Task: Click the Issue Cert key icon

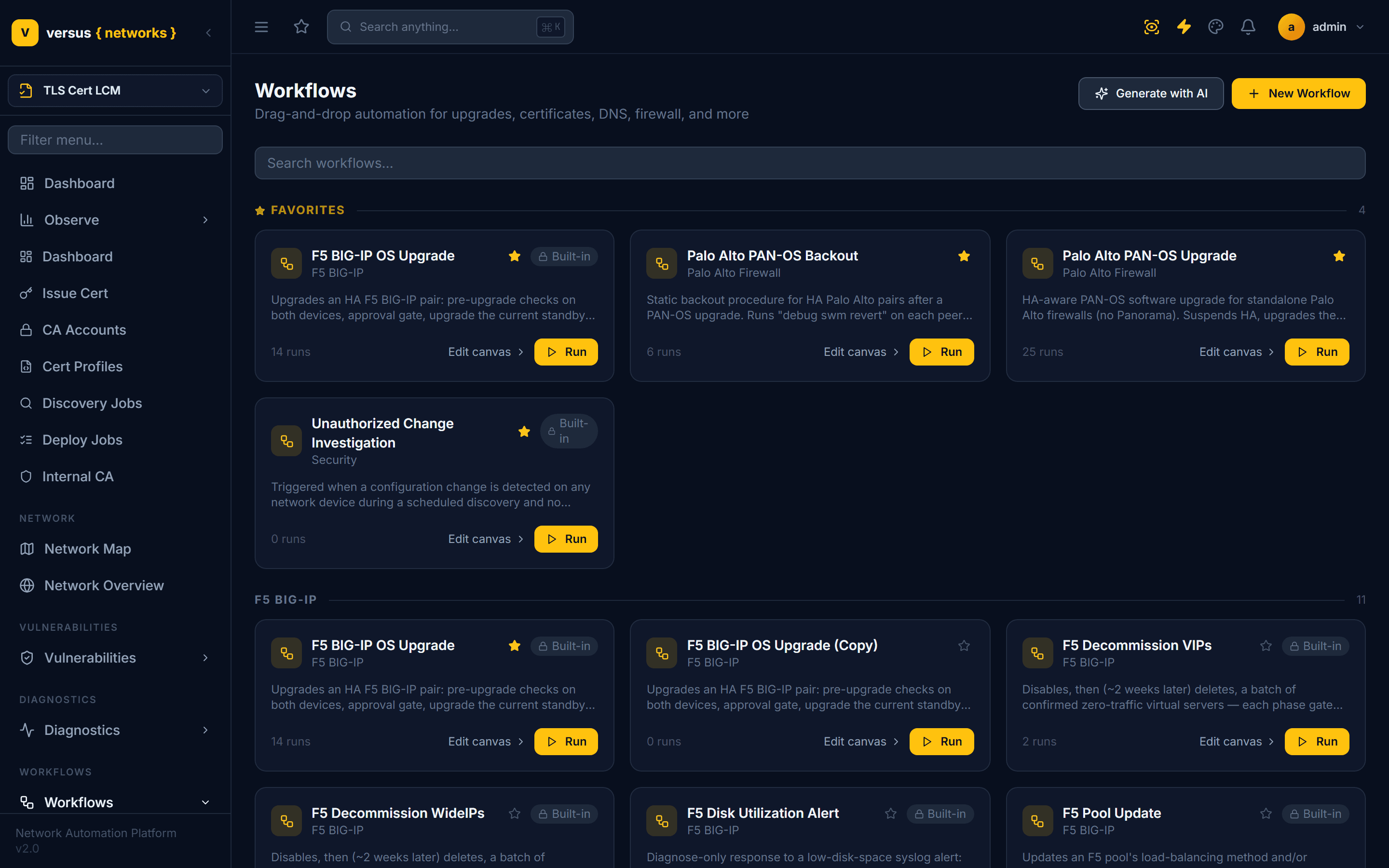Action: 26,293
